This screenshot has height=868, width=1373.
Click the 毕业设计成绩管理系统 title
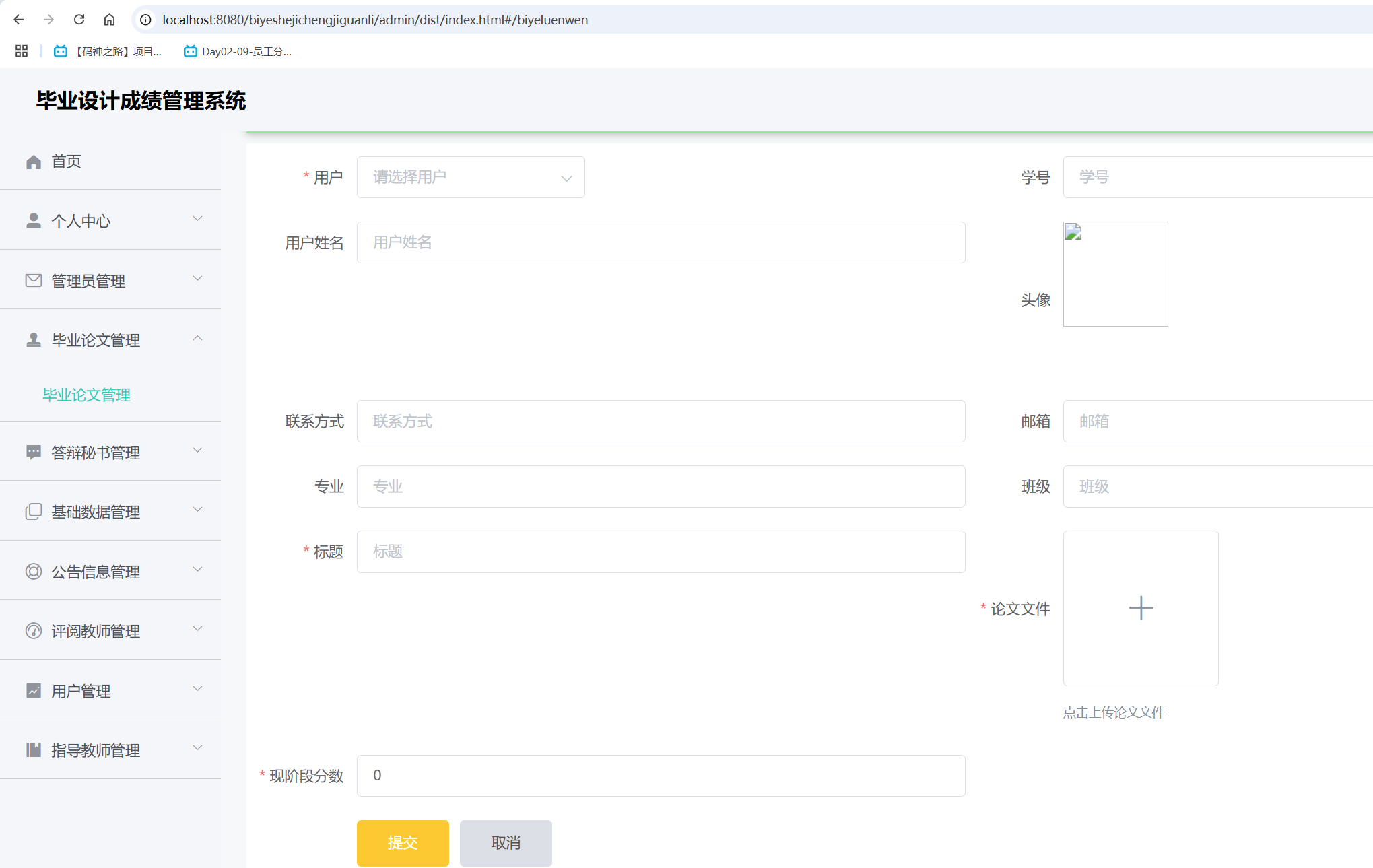click(141, 101)
